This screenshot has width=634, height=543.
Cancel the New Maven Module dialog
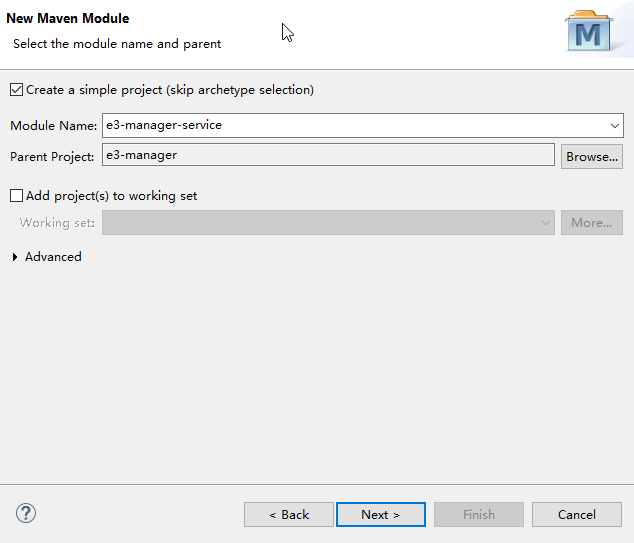point(576,514)
